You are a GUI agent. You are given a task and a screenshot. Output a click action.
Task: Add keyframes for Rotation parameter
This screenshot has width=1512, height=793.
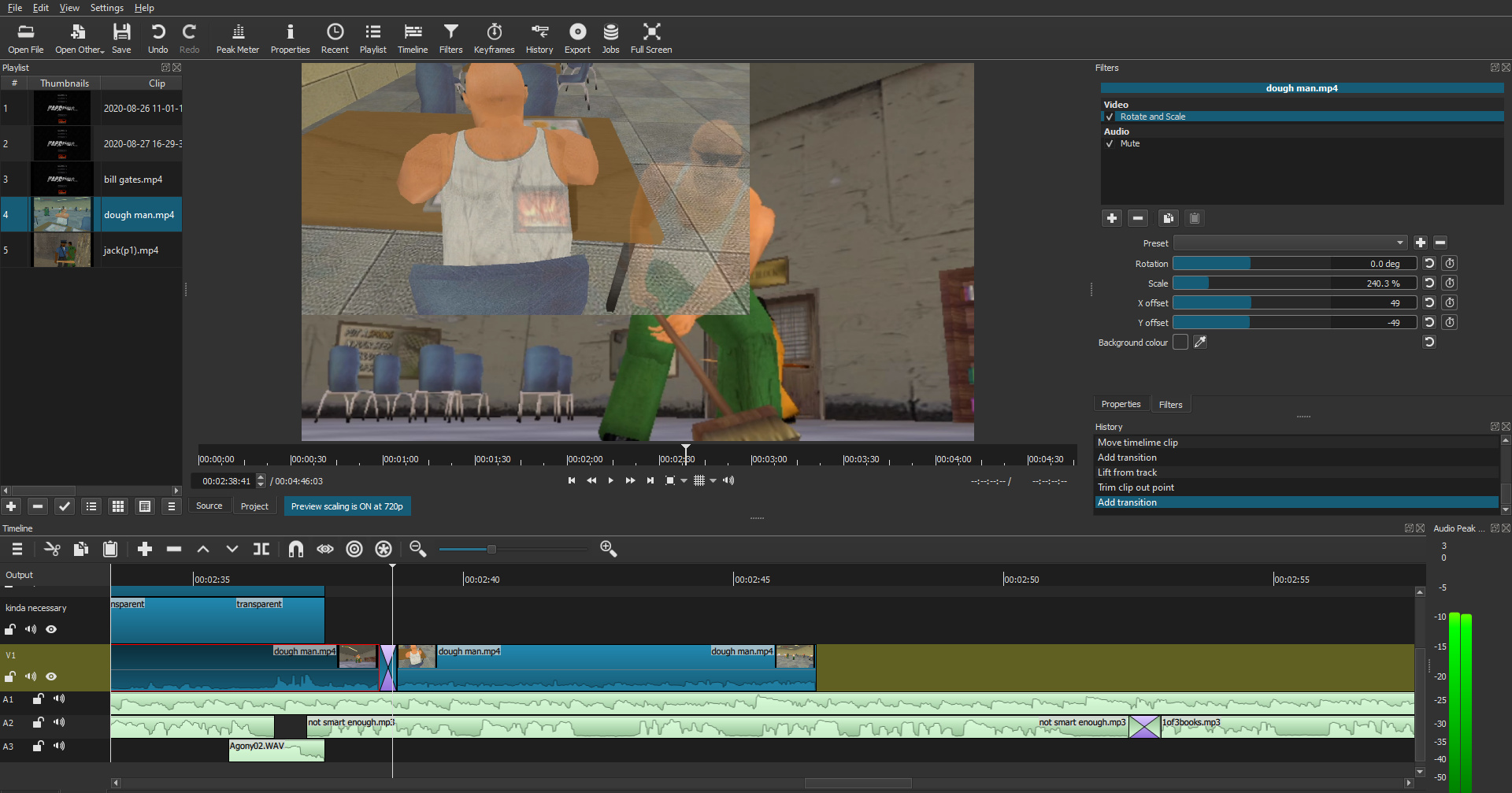click(x=1450, y=263)
